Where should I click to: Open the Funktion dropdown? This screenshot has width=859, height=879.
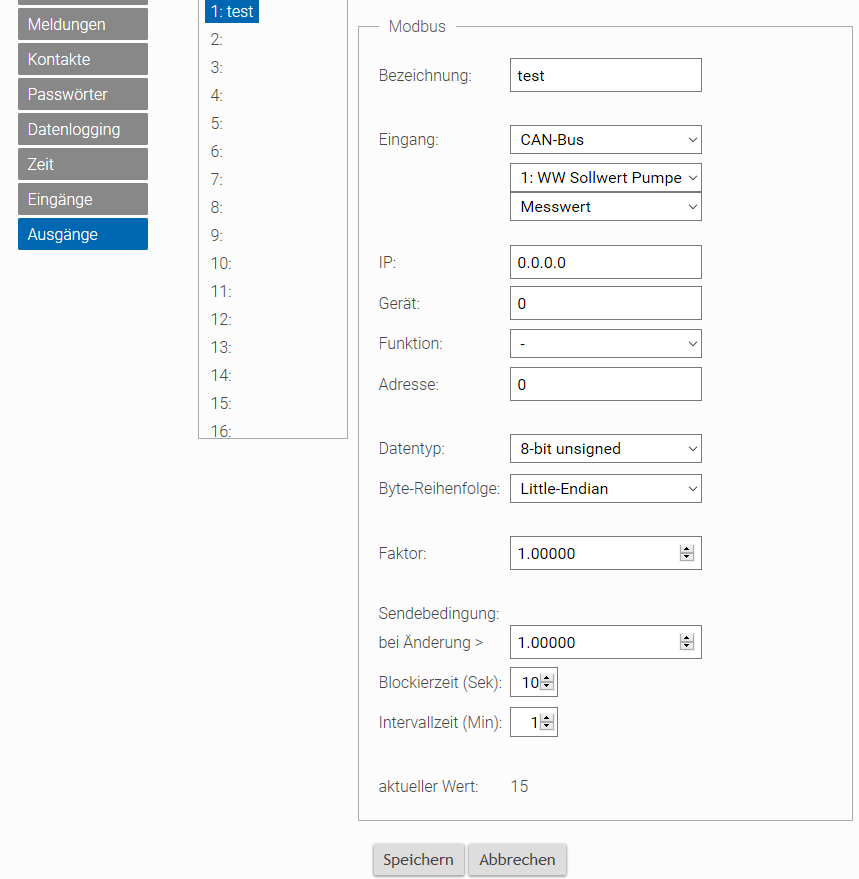(x=606, y=344)
